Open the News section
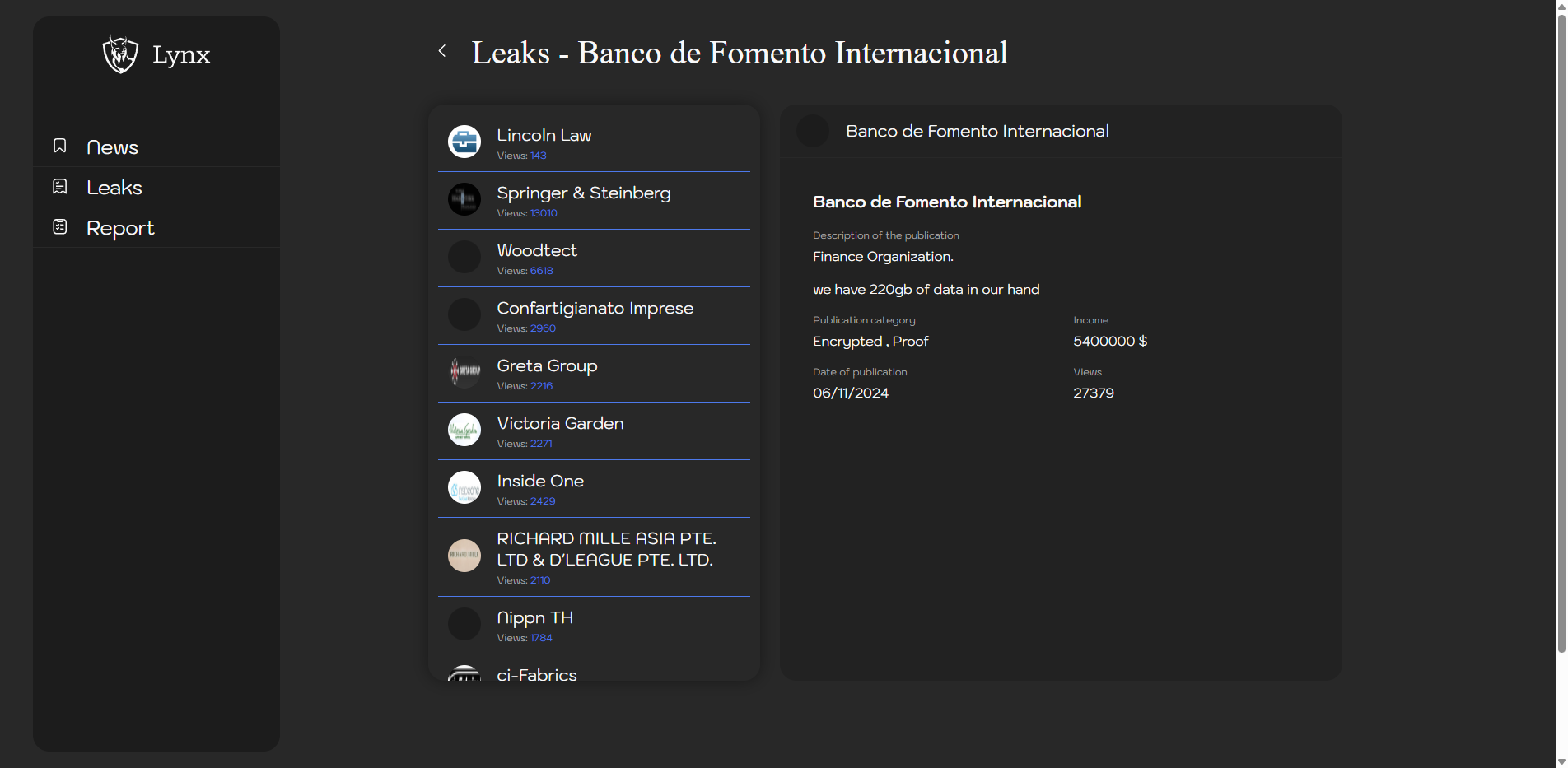The width and height of the screenshot is (1568, 768). [112, 147]
